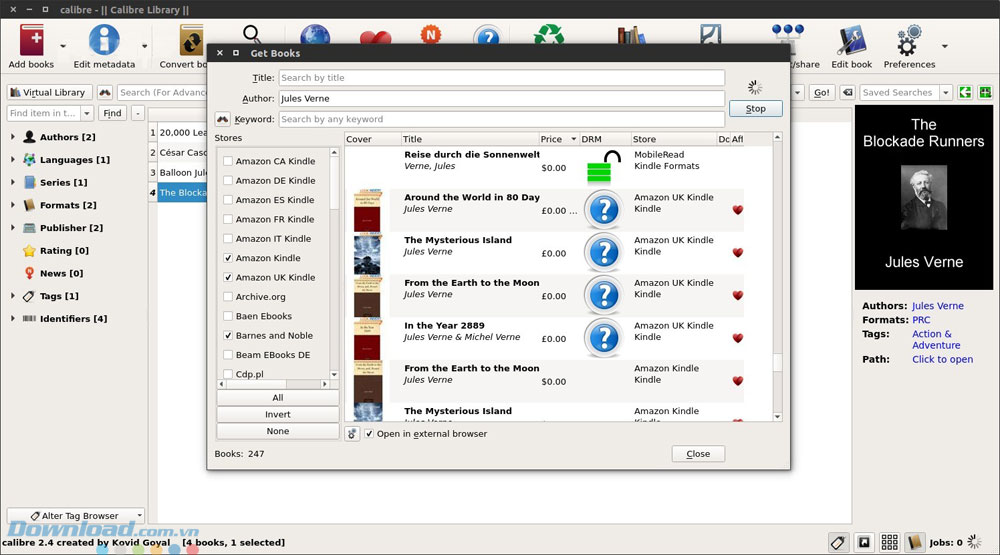
Task: Click the store configuration gear icon beside Open in external browser
Action: (352, 434)
